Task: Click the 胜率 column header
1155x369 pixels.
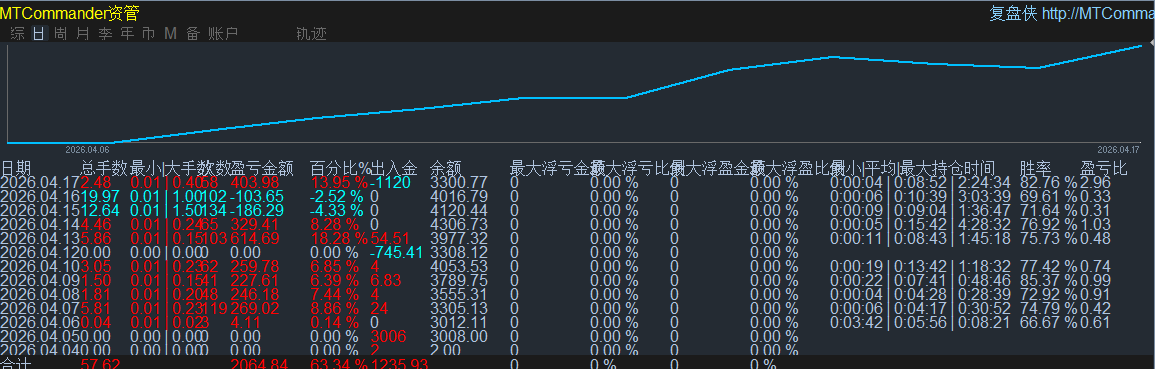Action: 1036,169
